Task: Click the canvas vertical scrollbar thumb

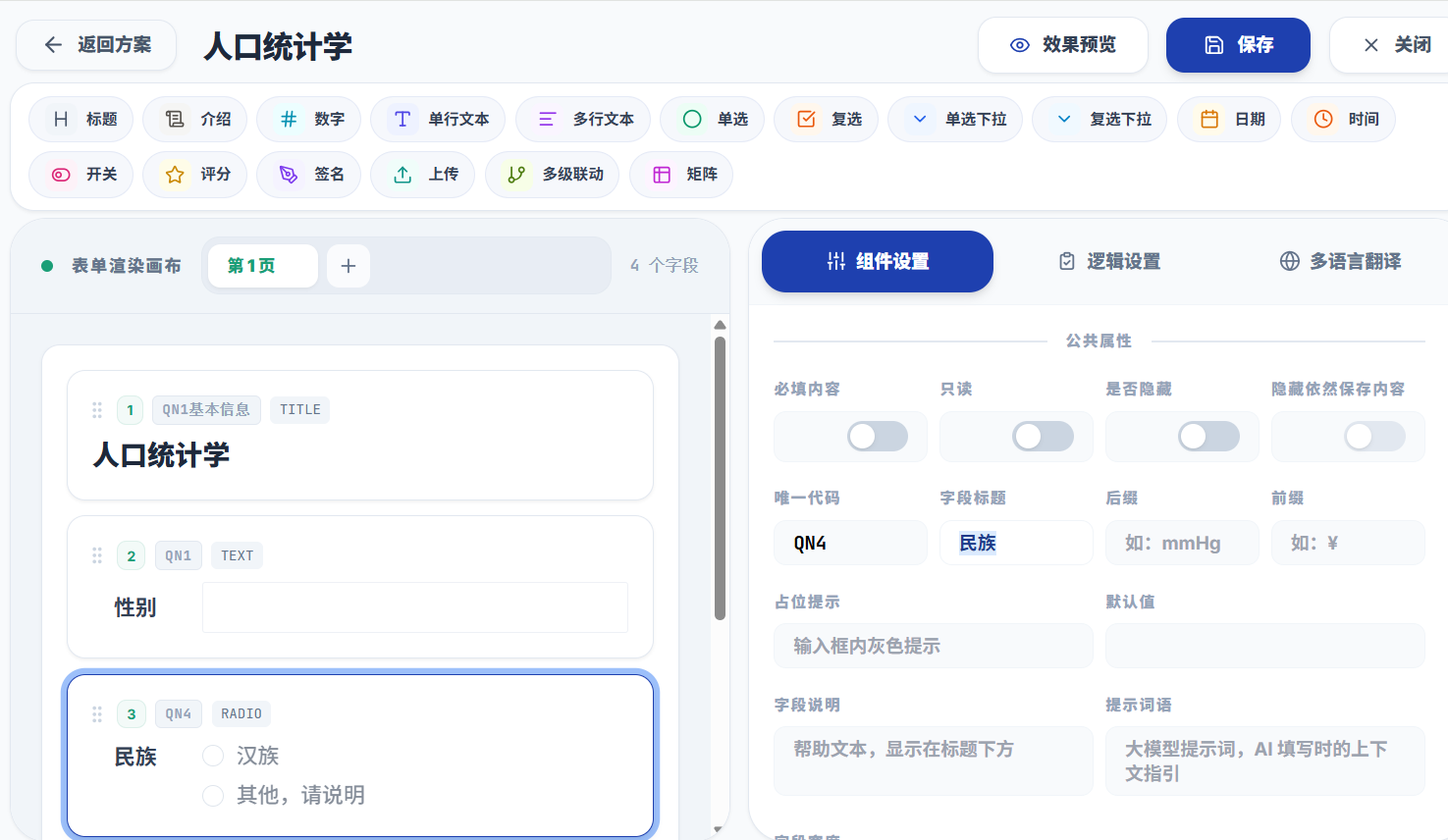Action: 720,479
